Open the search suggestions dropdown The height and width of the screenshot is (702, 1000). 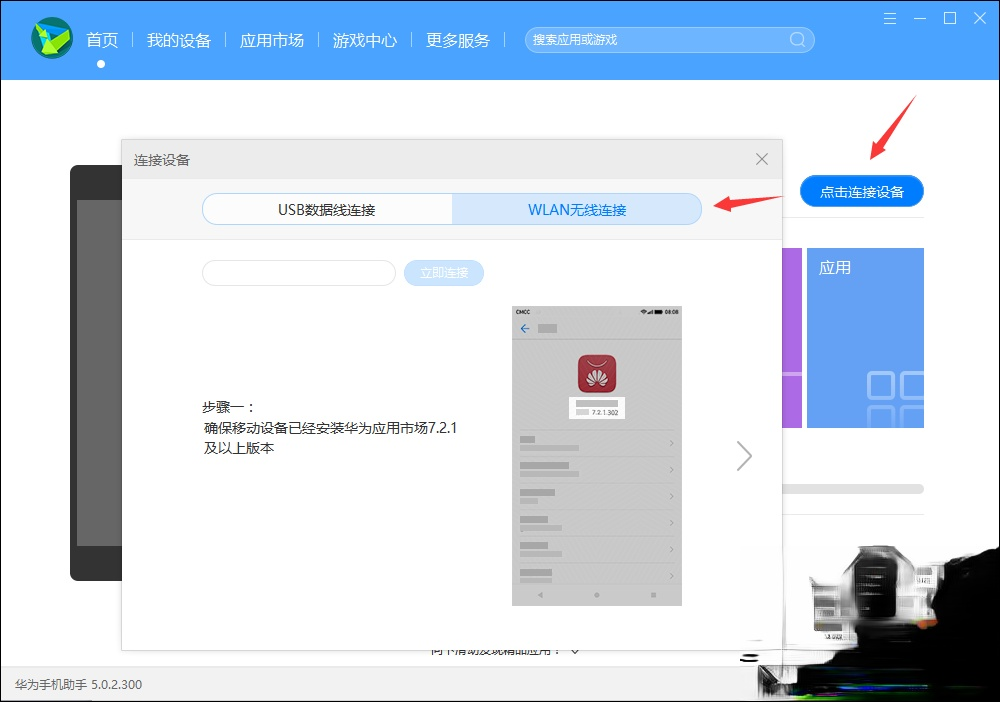(x=660, y=39)
